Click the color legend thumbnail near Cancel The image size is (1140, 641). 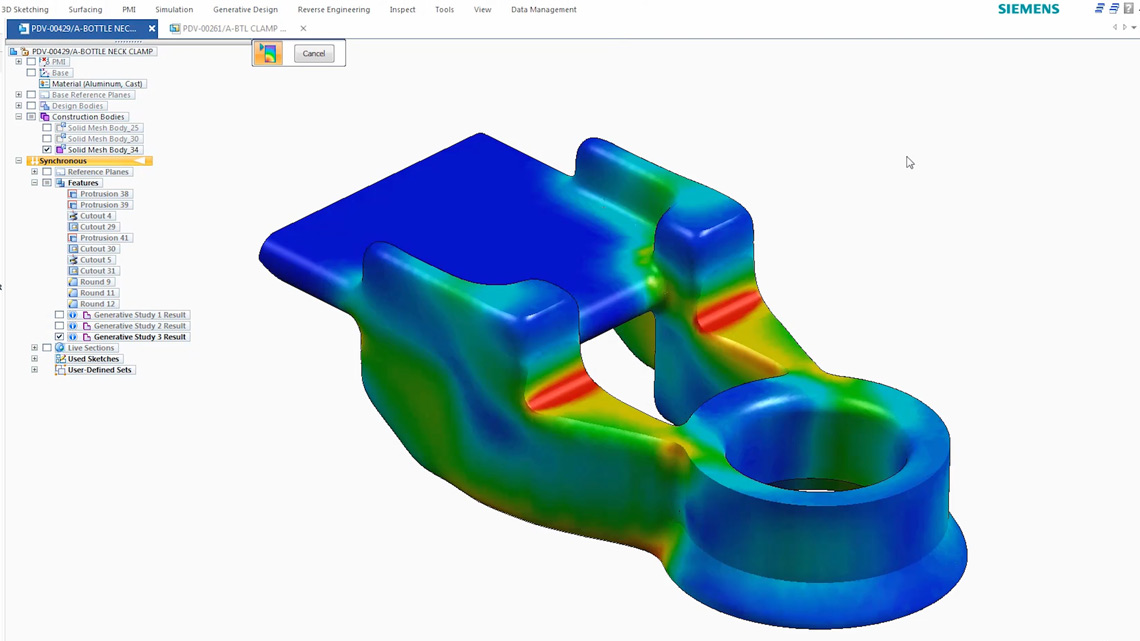(266, 53)
